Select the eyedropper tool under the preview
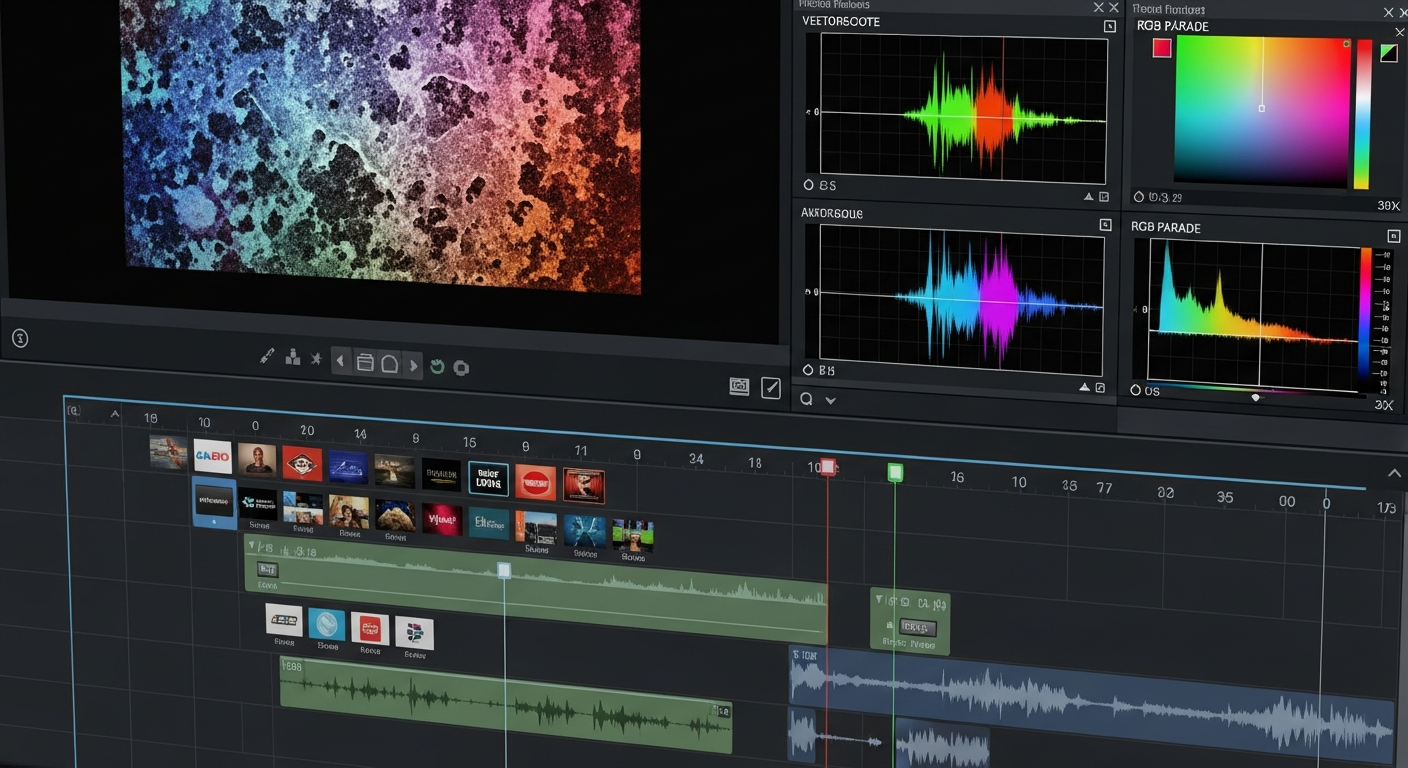Viewport: 1408px width, 768px height. [267, 355]
